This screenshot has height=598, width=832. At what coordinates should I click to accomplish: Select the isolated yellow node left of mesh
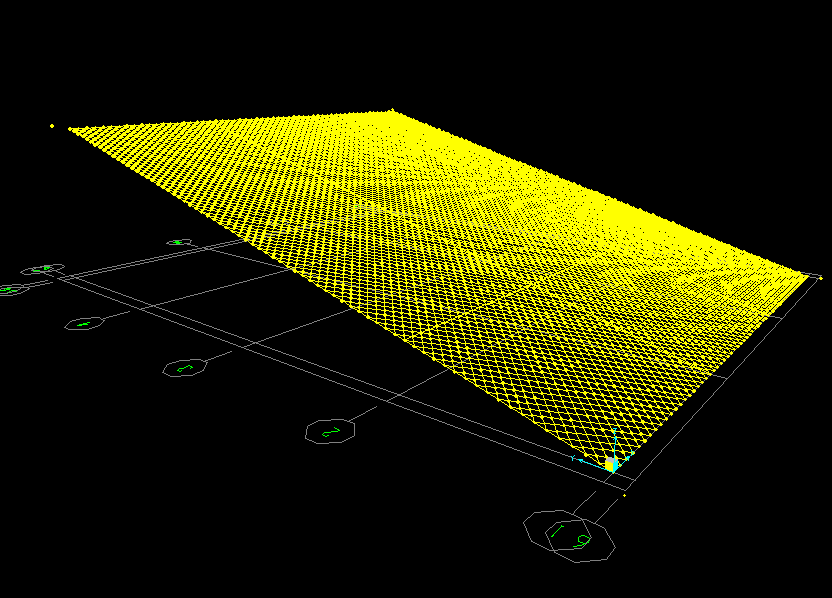(x=52, y=126)
